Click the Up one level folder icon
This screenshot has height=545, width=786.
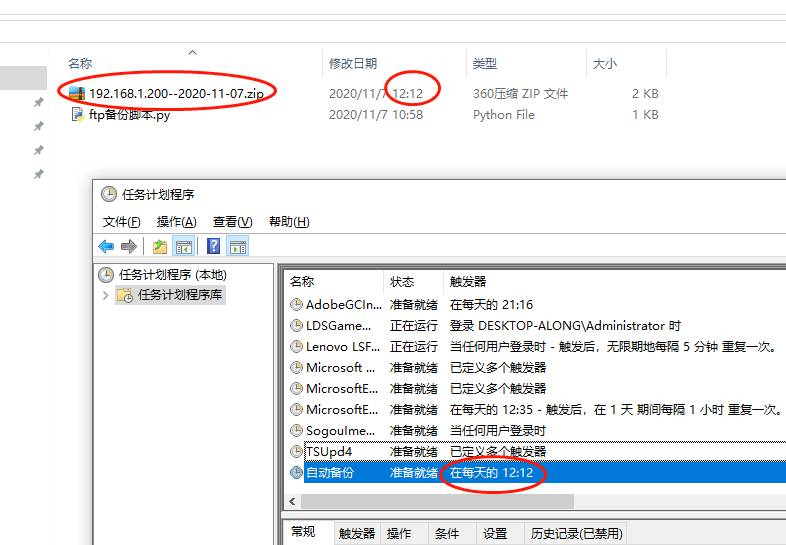coord(160,246)
